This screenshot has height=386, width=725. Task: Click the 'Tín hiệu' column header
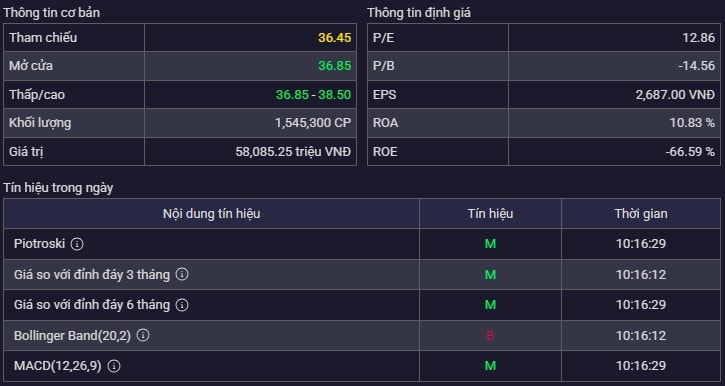(x=490, y=214)
